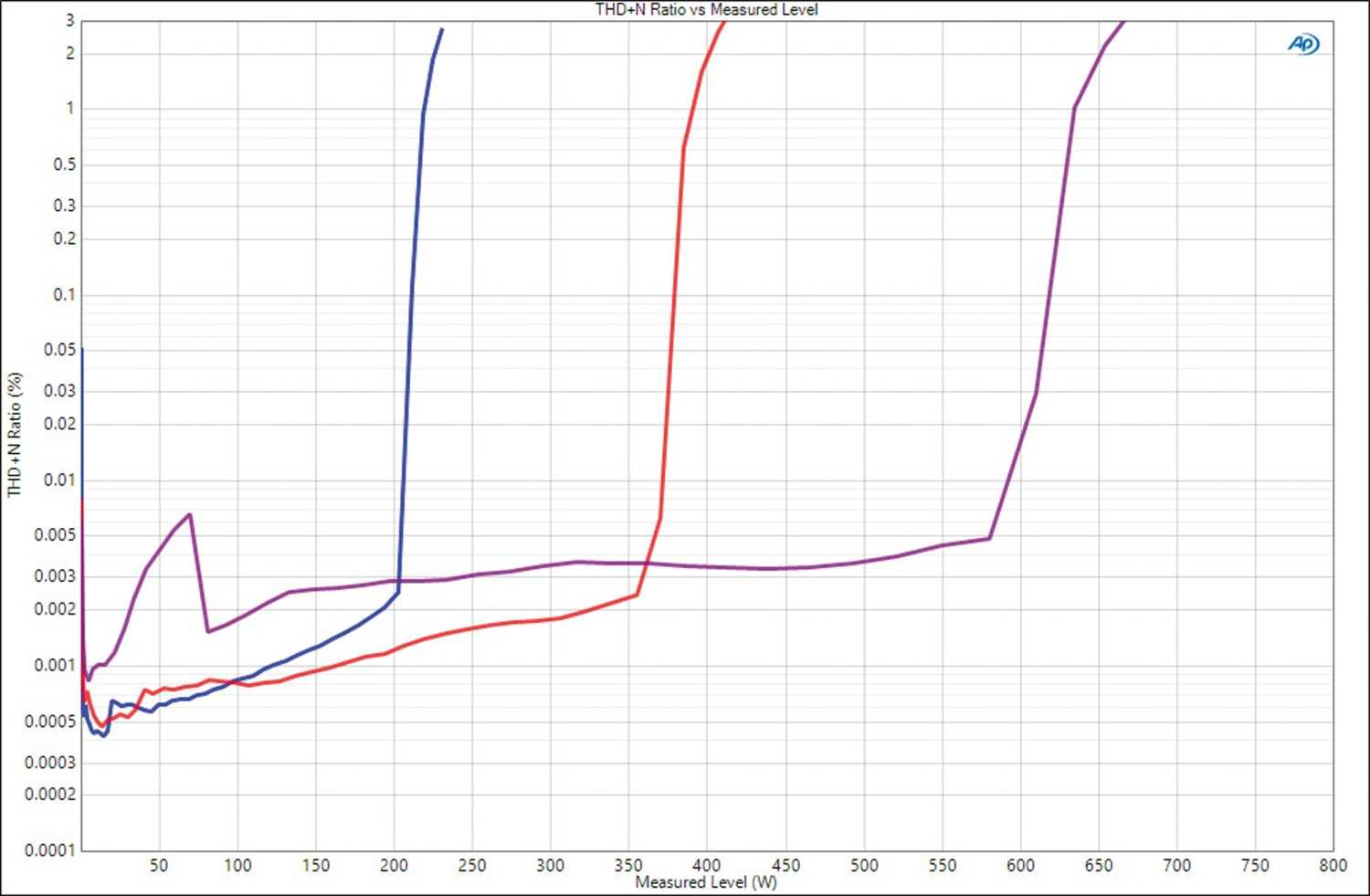Click the x-axis value 150
The width and height of the screenshot is (1370, 896).
click(316, 865)
